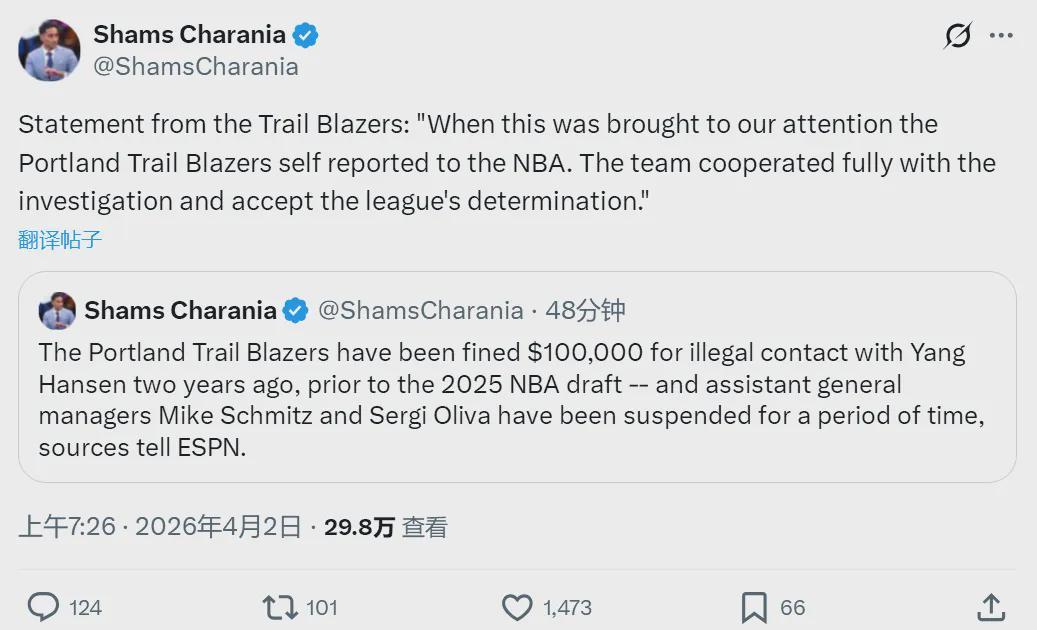This screenshot has width=1037, height=630.
Task: Click the reply count of 124
Action: pos(87,606)
